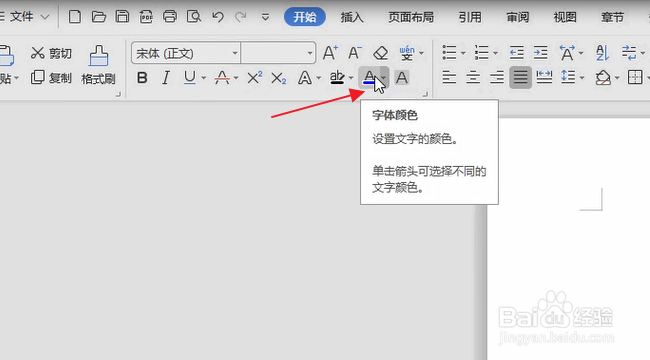Click the Justify alignment icon
This screenshot has width=650, height=360.
tap(521, 77)
